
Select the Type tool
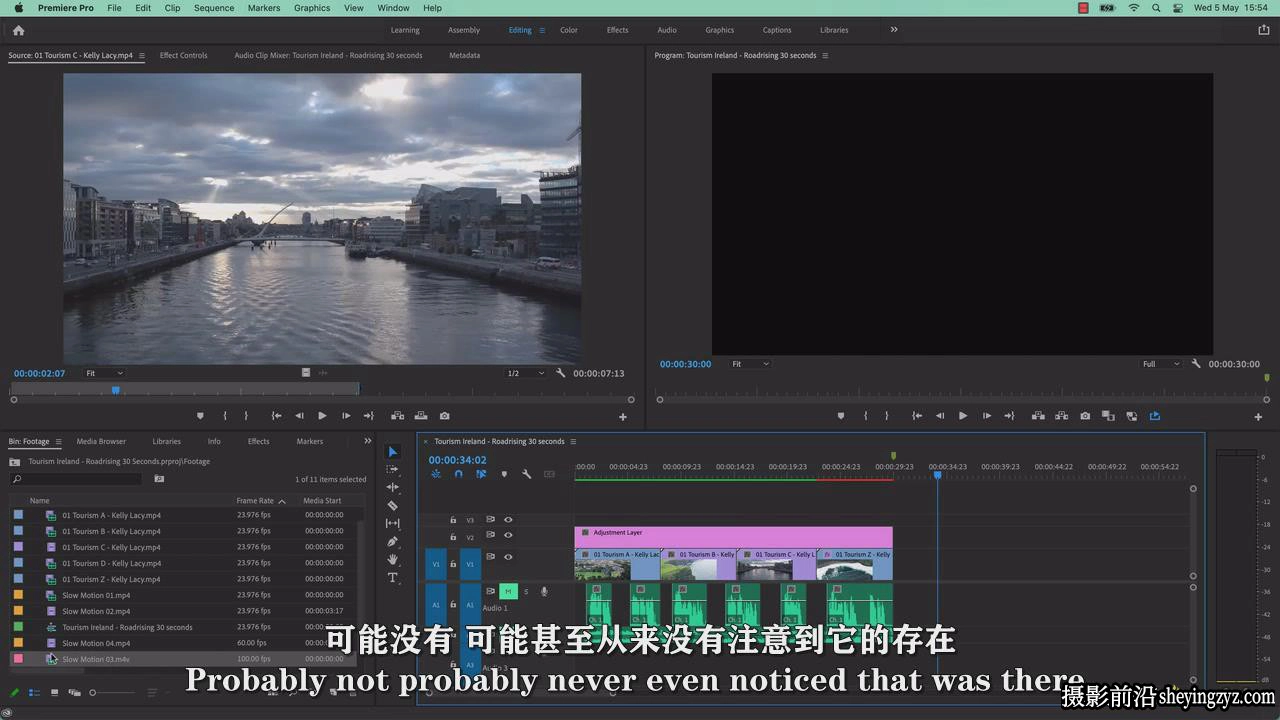[x=392, y=577]
